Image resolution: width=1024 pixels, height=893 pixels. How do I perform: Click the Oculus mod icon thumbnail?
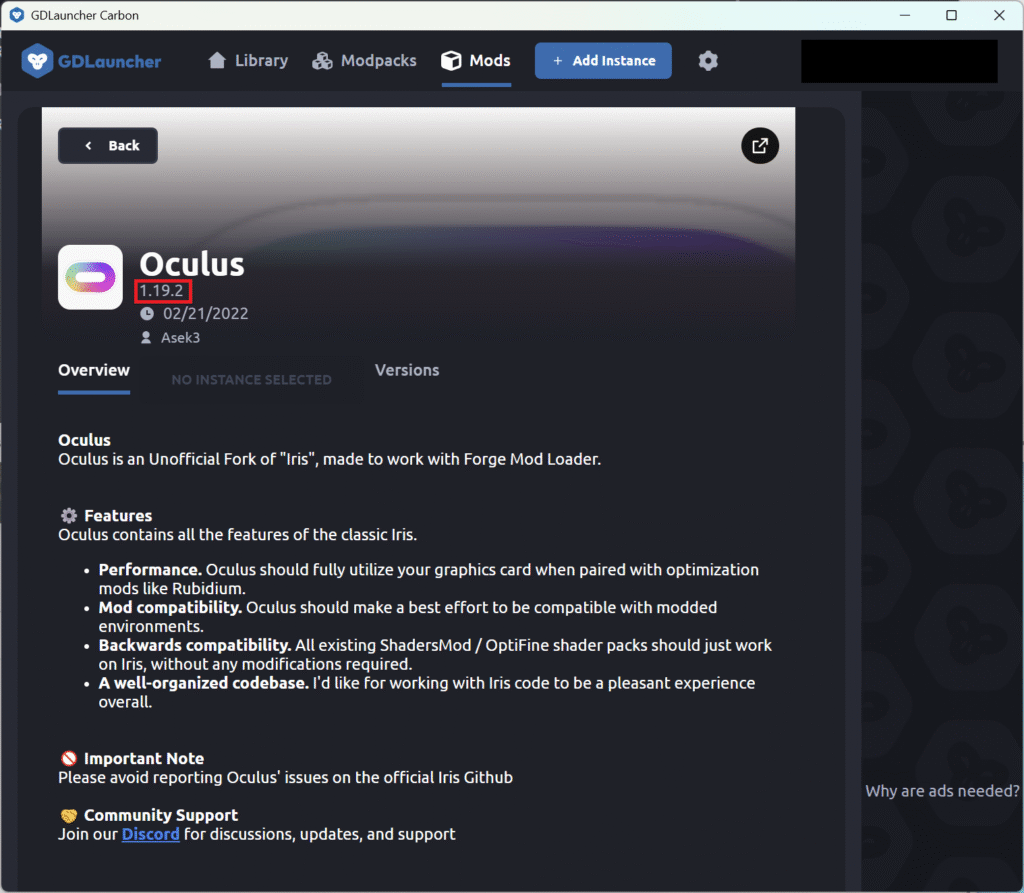90,277
